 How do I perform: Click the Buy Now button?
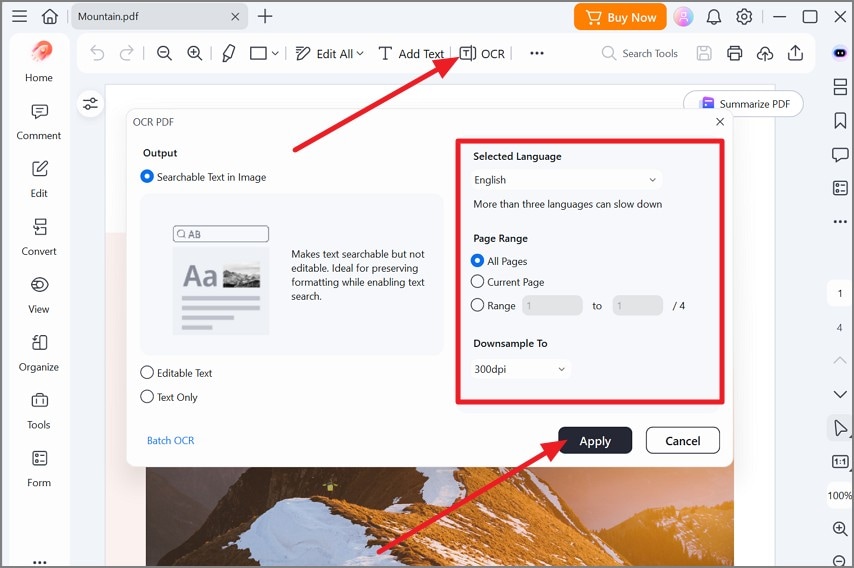click(620, 17)
